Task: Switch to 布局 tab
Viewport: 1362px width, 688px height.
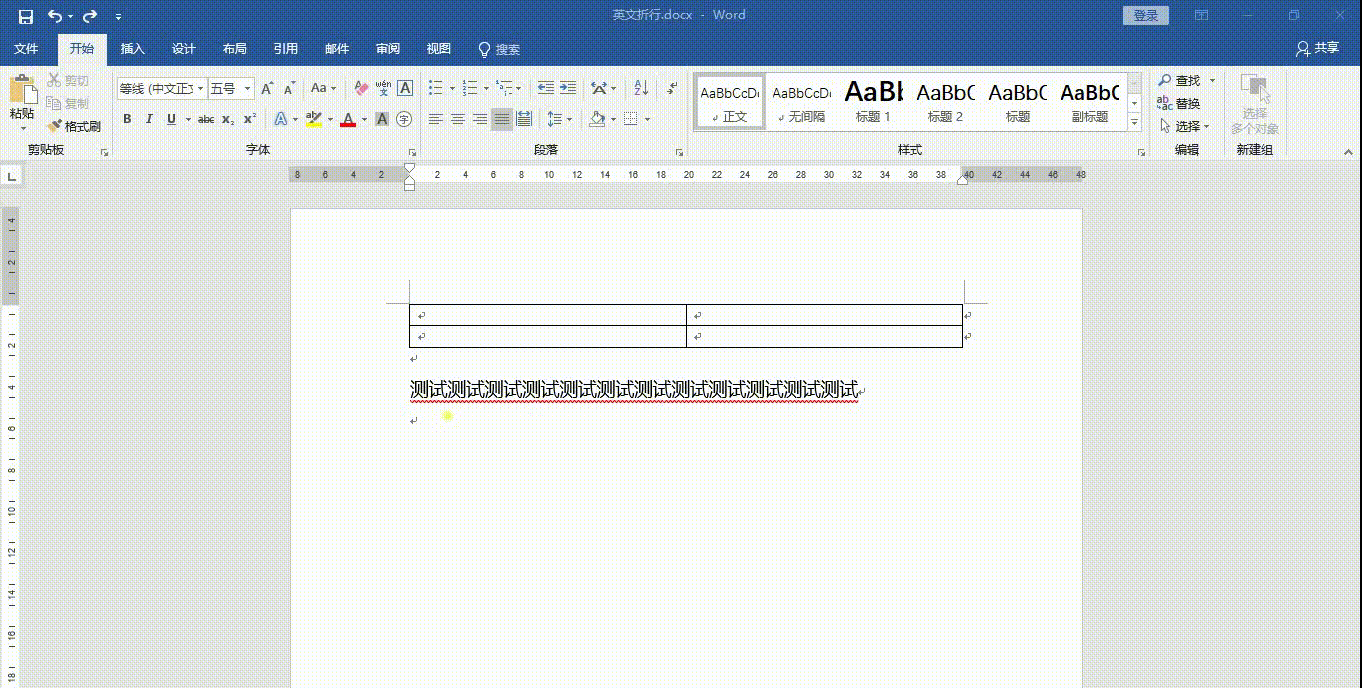Action: pyautogui.click(x=235, y=49)
